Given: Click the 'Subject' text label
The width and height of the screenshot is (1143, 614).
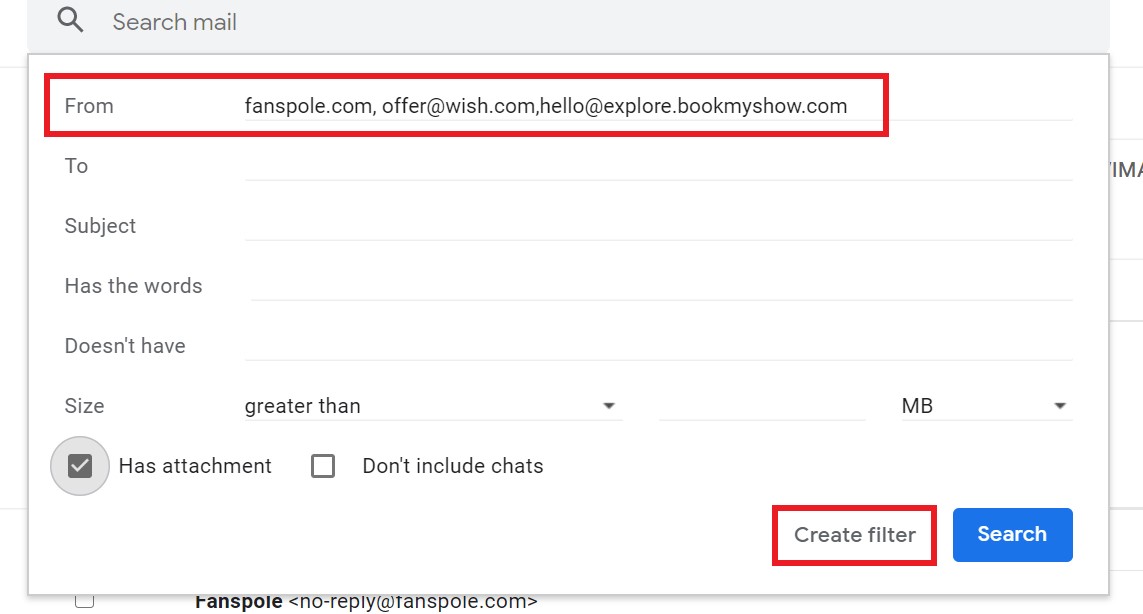Looking at the screenshot, I should tap(100, 226).
